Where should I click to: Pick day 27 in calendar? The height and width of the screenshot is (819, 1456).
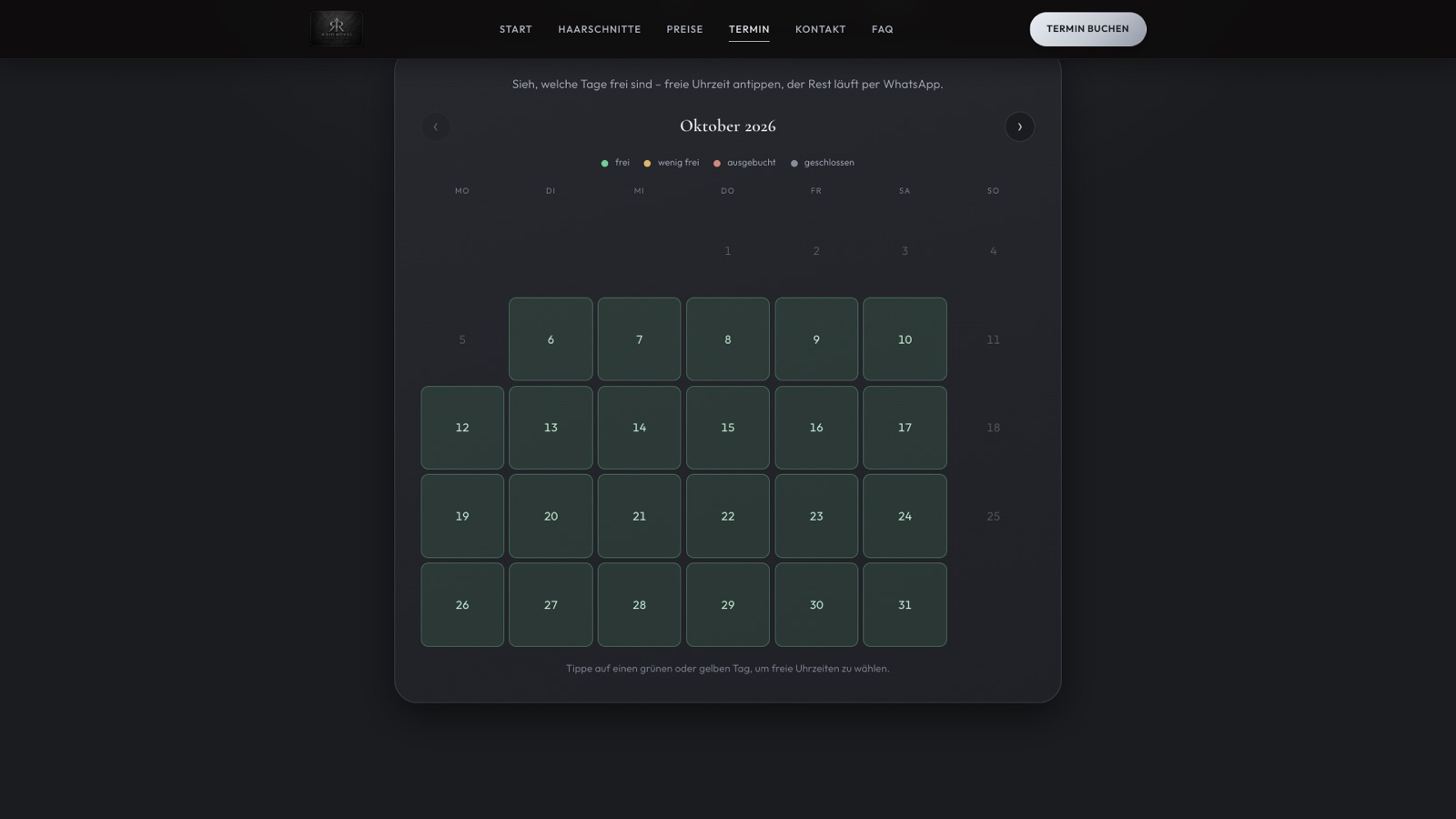pos(551,605)
